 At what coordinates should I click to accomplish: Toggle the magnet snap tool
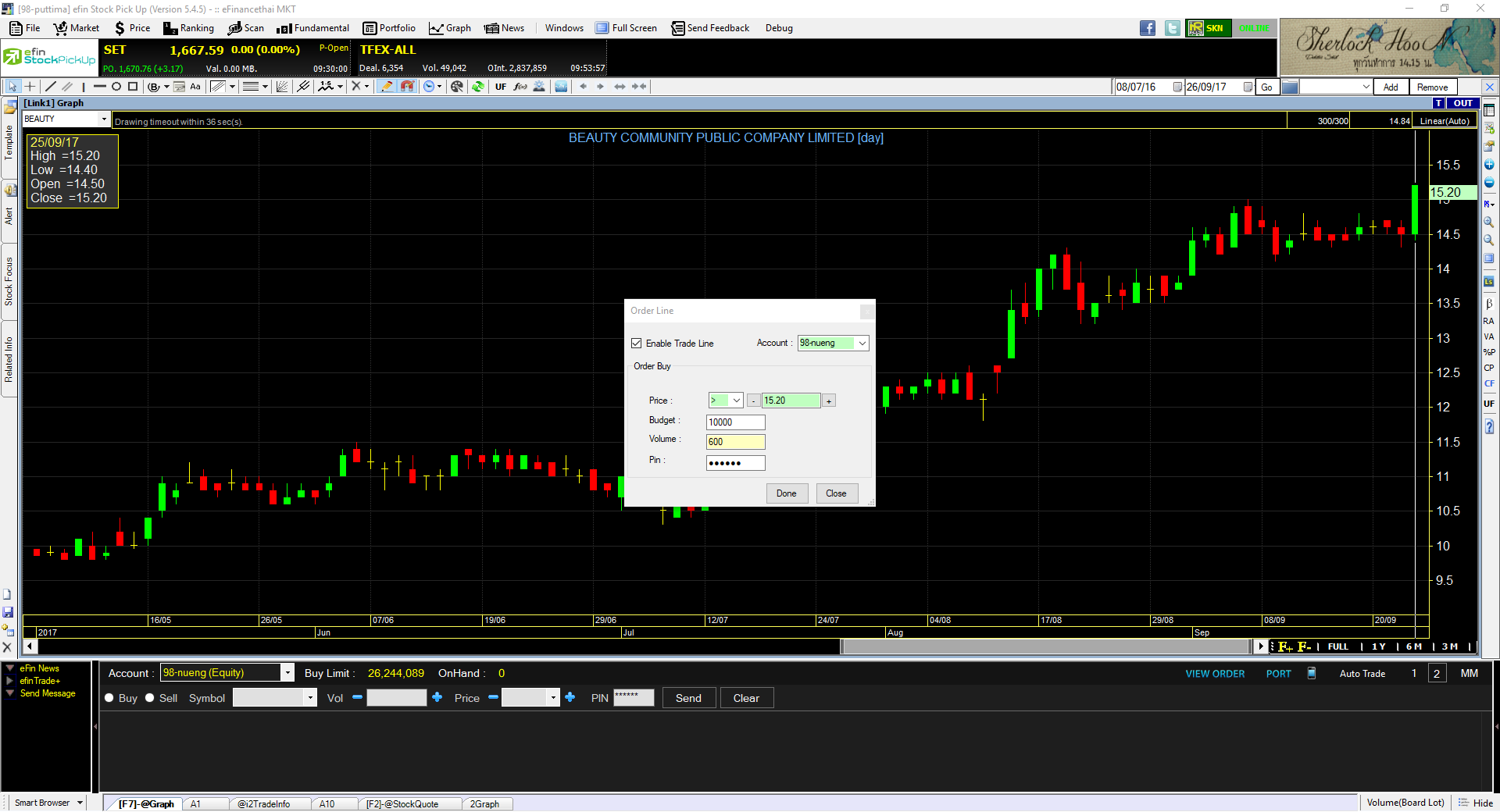click(407, 87)
